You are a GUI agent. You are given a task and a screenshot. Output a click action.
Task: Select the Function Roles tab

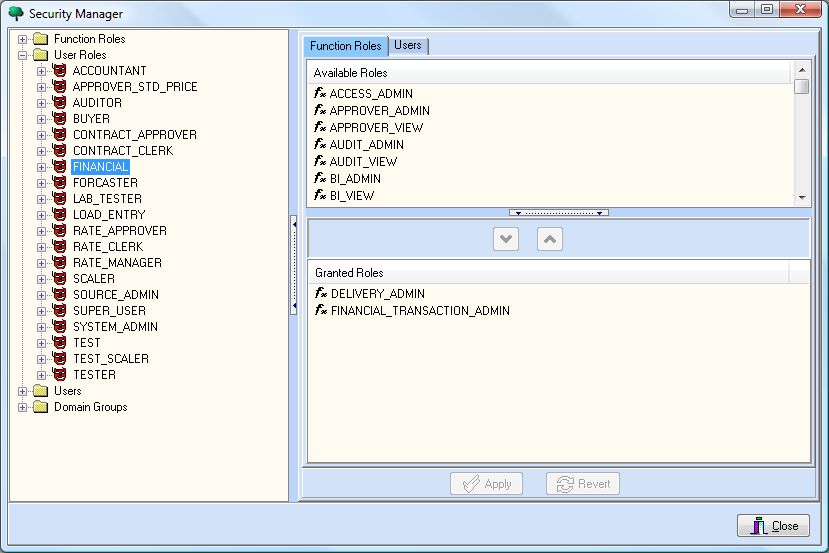tap(345, 46)
